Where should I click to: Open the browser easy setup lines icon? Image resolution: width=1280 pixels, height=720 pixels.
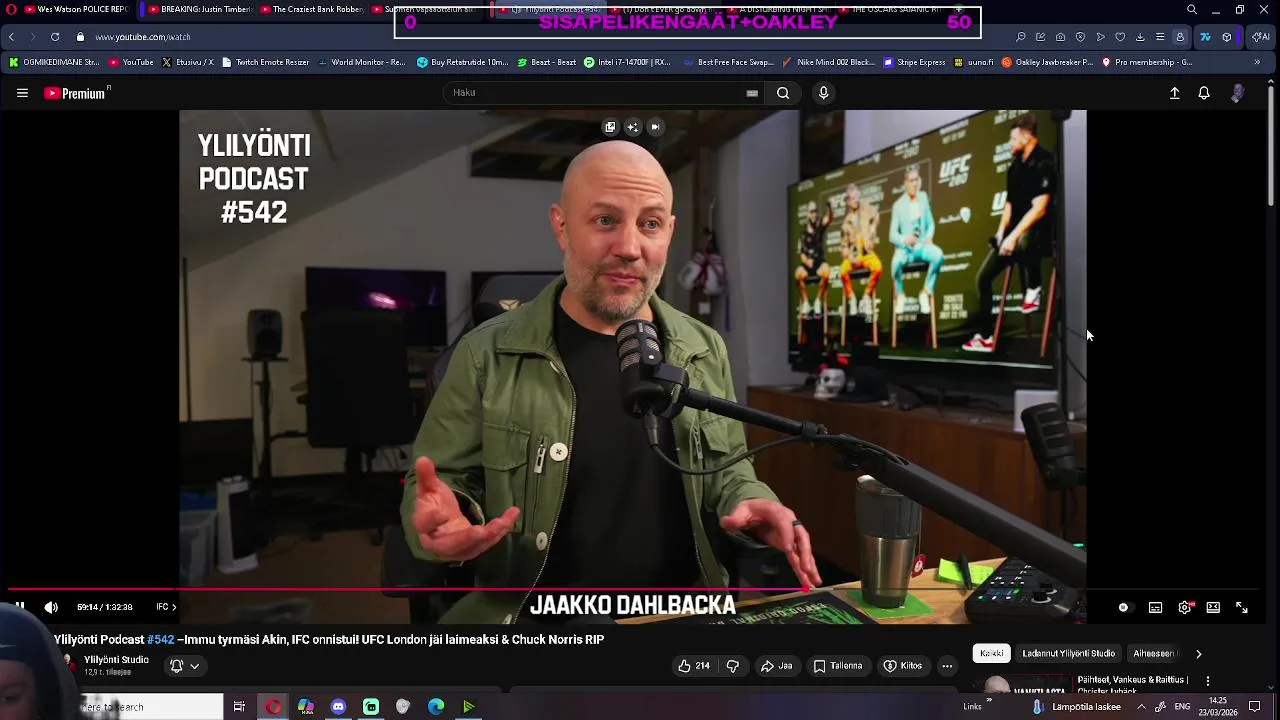[x=1160, y=37]
